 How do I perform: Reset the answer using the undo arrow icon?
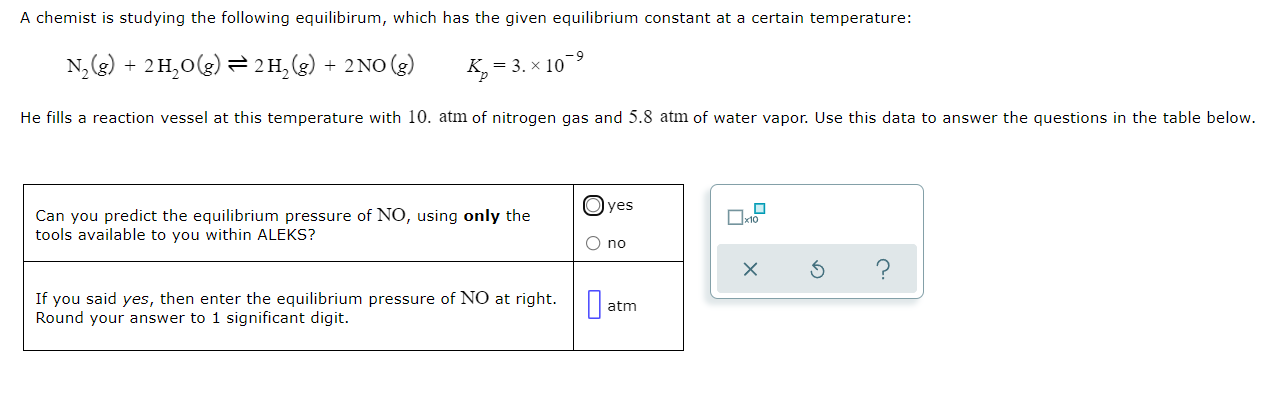817,270
